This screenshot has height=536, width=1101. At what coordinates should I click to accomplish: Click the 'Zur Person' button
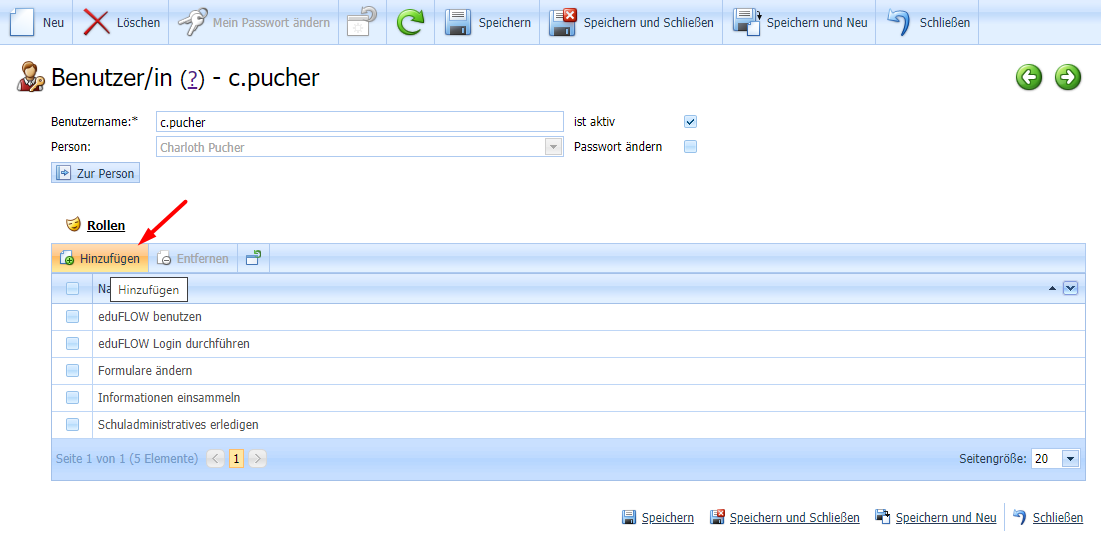(x=95, y=173)
